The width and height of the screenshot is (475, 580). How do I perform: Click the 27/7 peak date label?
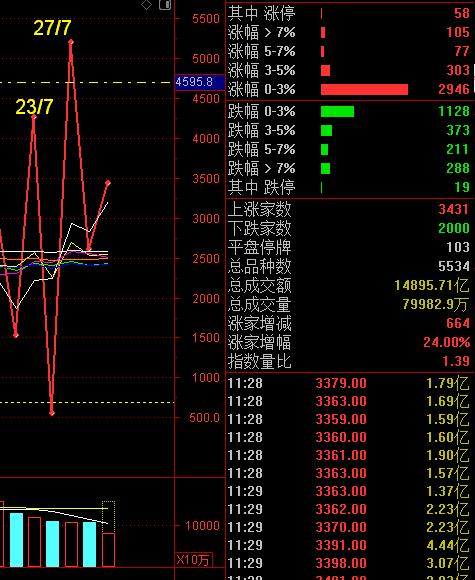click(x=52, y=28)
